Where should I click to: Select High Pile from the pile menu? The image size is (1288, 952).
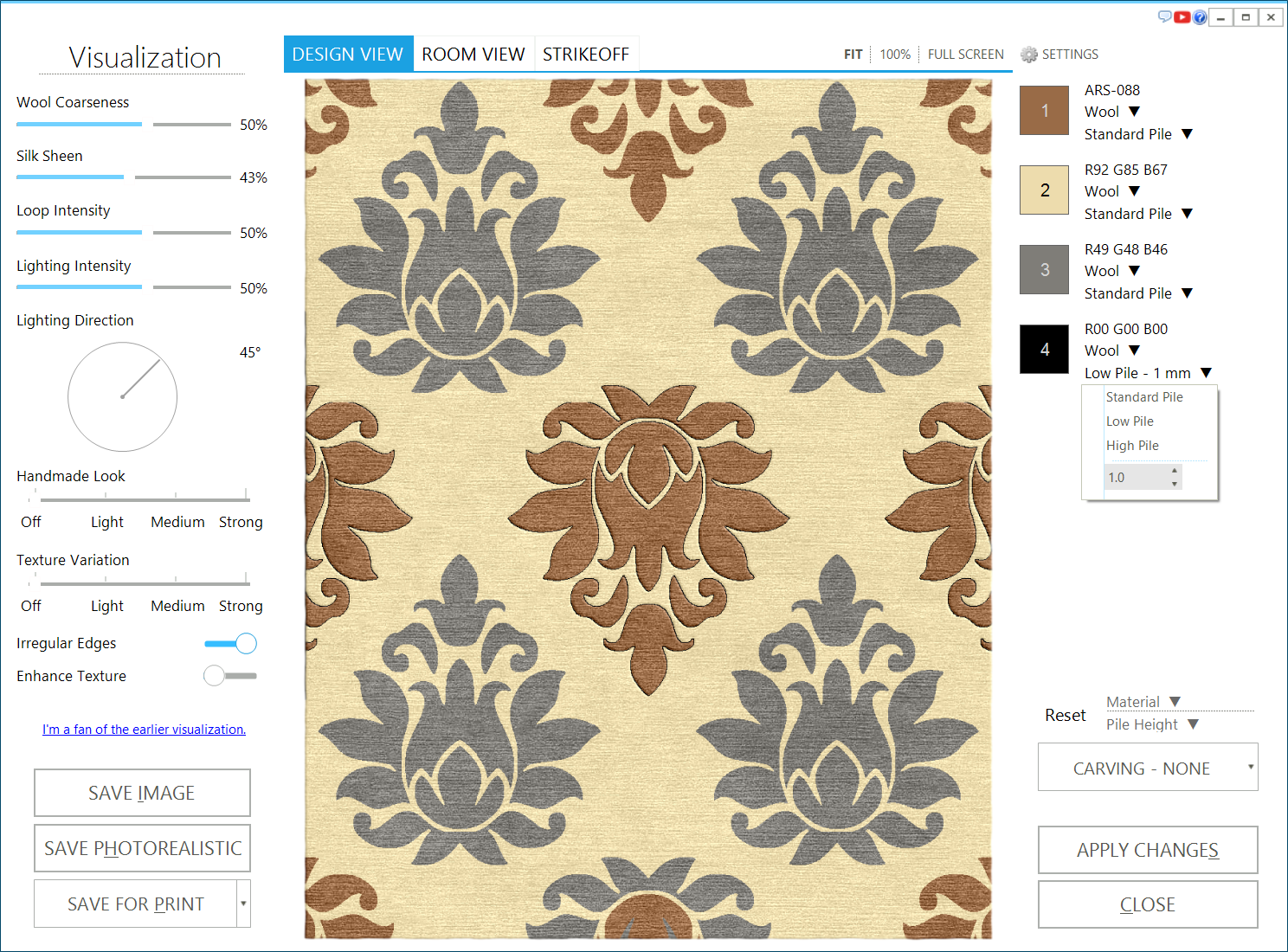[1132, 446]
